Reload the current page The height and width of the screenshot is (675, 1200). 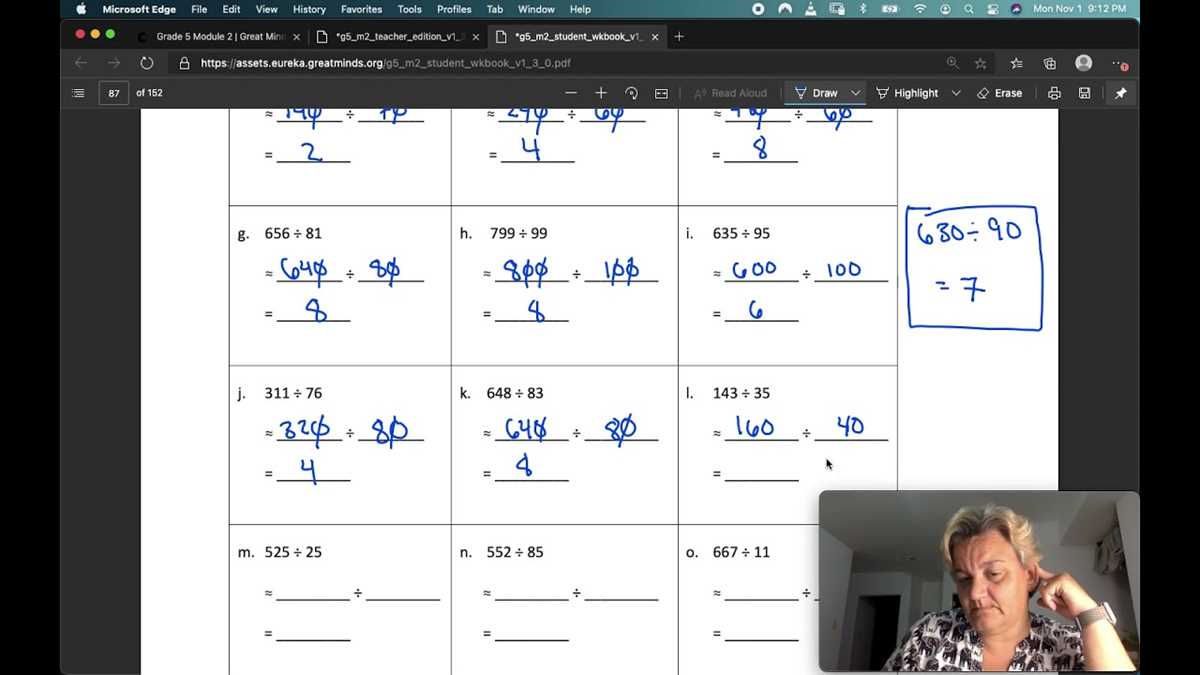tap(146, 63)
